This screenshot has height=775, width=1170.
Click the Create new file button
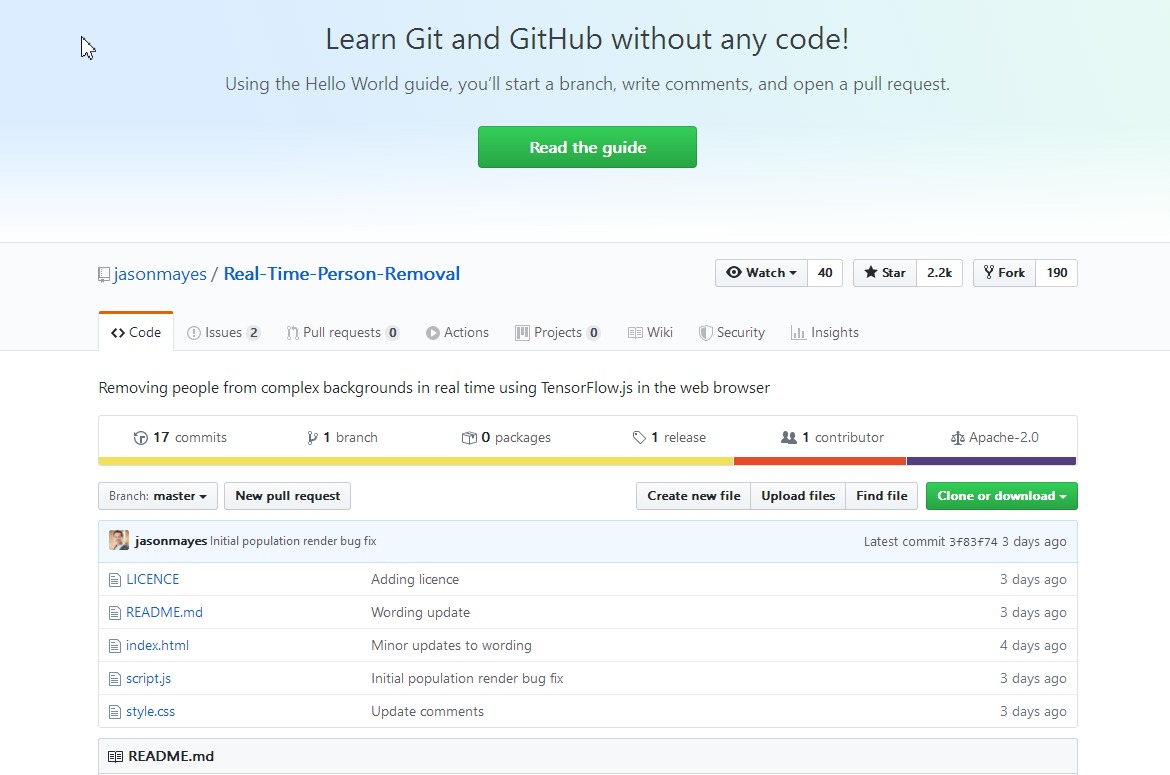pyautogui.click(x=694, y=496)
